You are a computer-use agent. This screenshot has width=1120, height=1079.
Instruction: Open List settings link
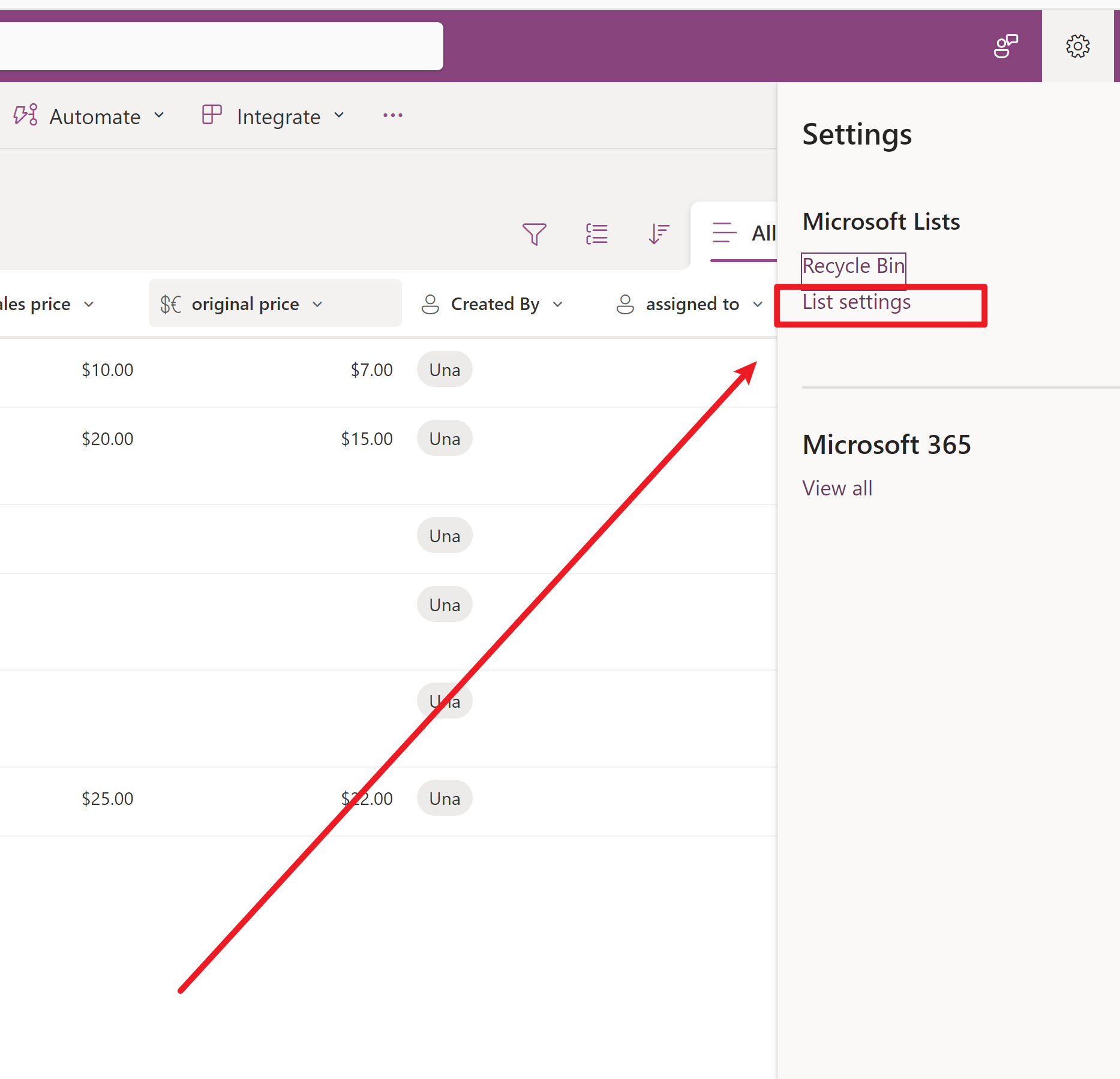point(857,302)
